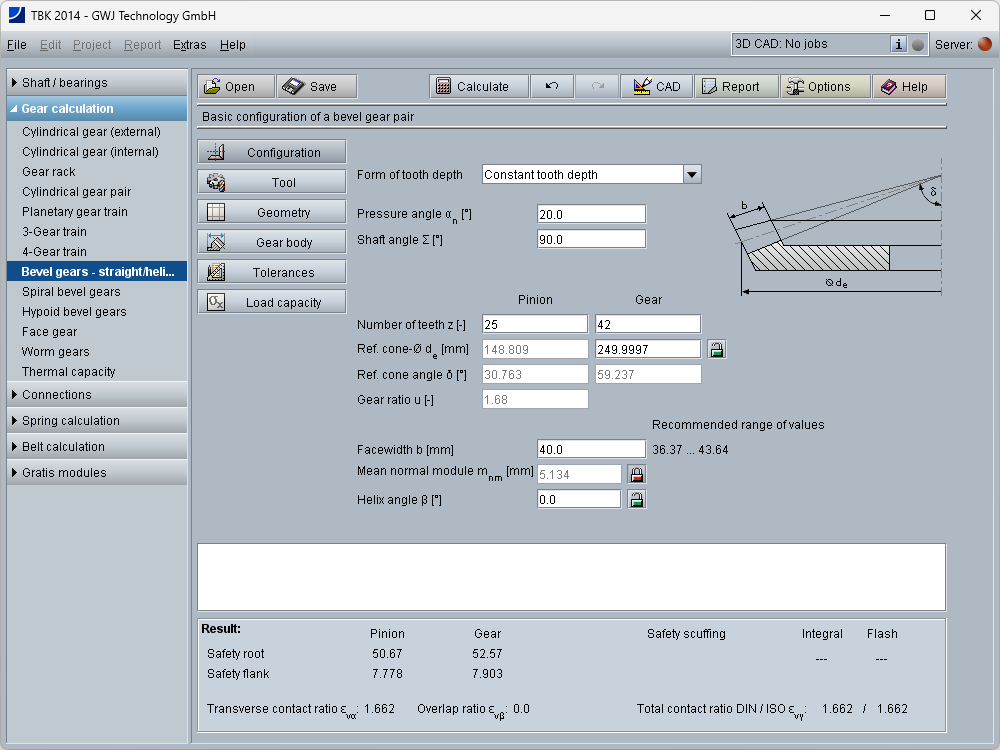Viewport: 1000px width, 750px height.
Task: Toggle the Mean normal module lock
Action: (x=636, y=474)
